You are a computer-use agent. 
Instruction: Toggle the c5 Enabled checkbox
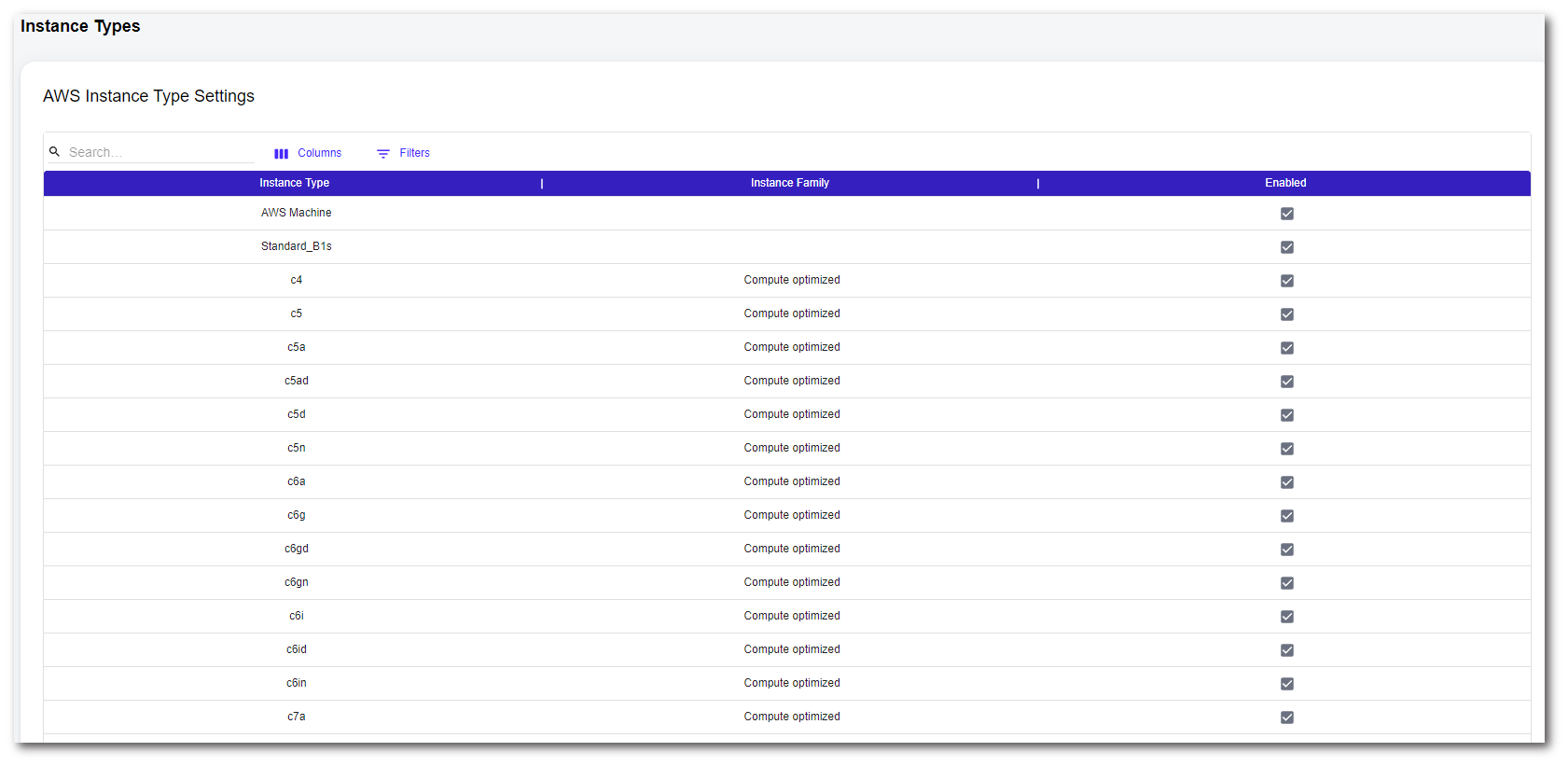(x=1287, y=314)
